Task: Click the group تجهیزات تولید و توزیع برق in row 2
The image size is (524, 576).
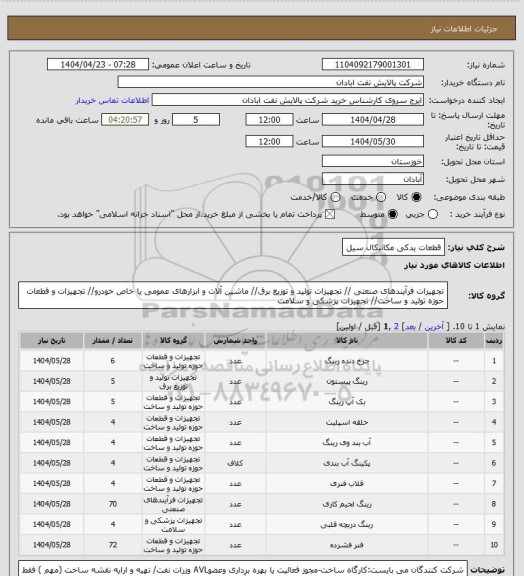Action: [173, 382]
